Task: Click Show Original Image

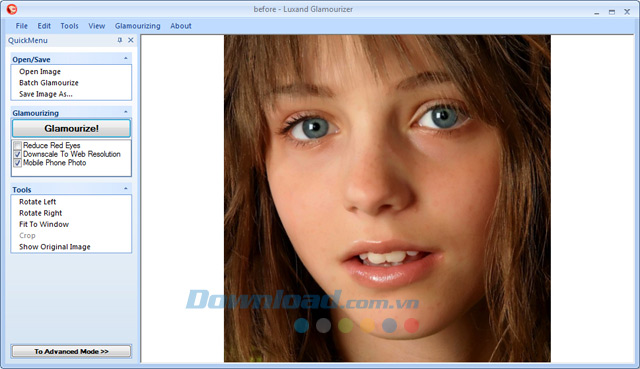Action: pos(55,247)
